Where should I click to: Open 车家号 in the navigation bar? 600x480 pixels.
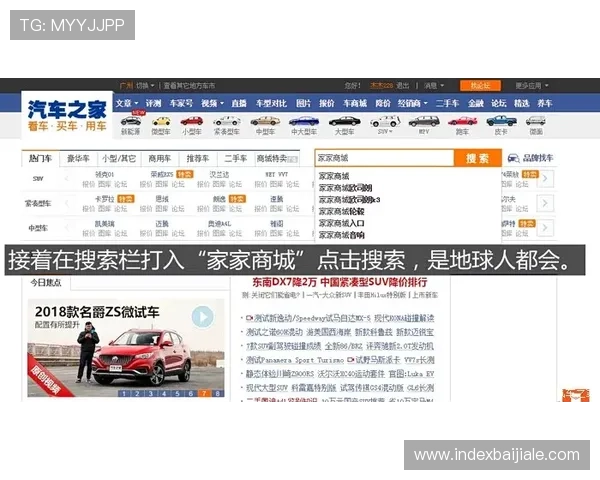pos(181,103)
